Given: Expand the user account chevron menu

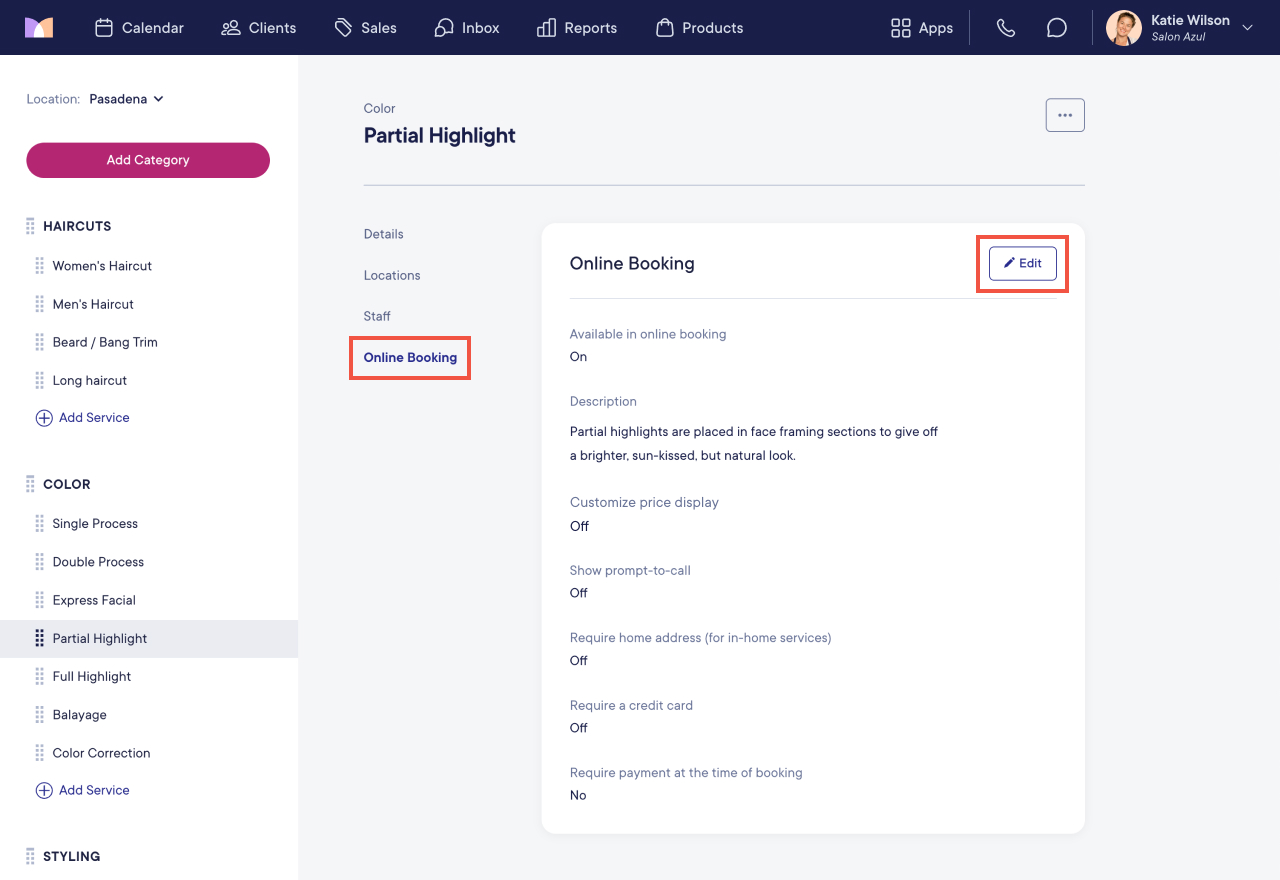Looking at the screenshot, I should pos(1247,28).
